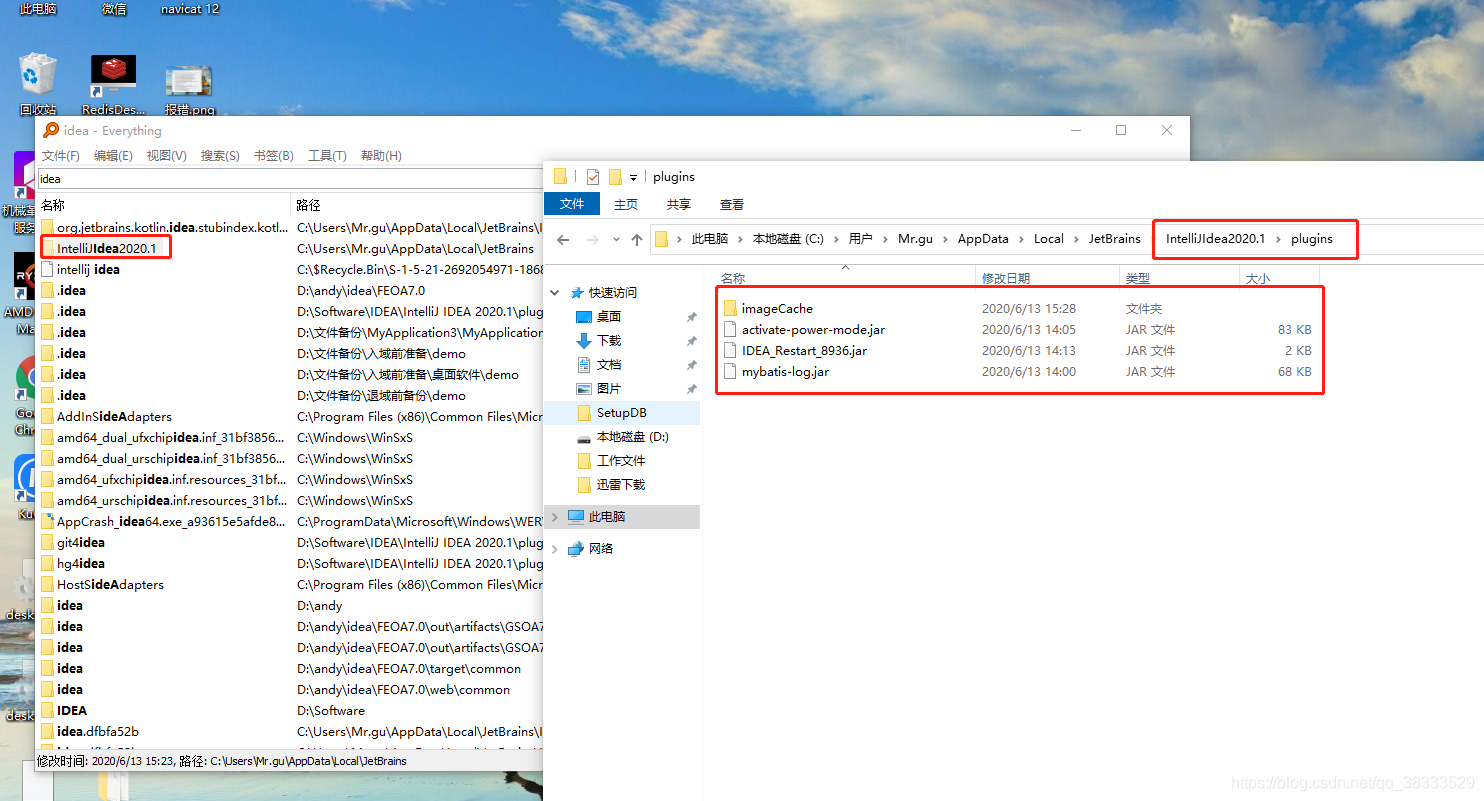Open Everything 搜索(S) menu
Screen dimensions: 1484x801
[220, 156]
